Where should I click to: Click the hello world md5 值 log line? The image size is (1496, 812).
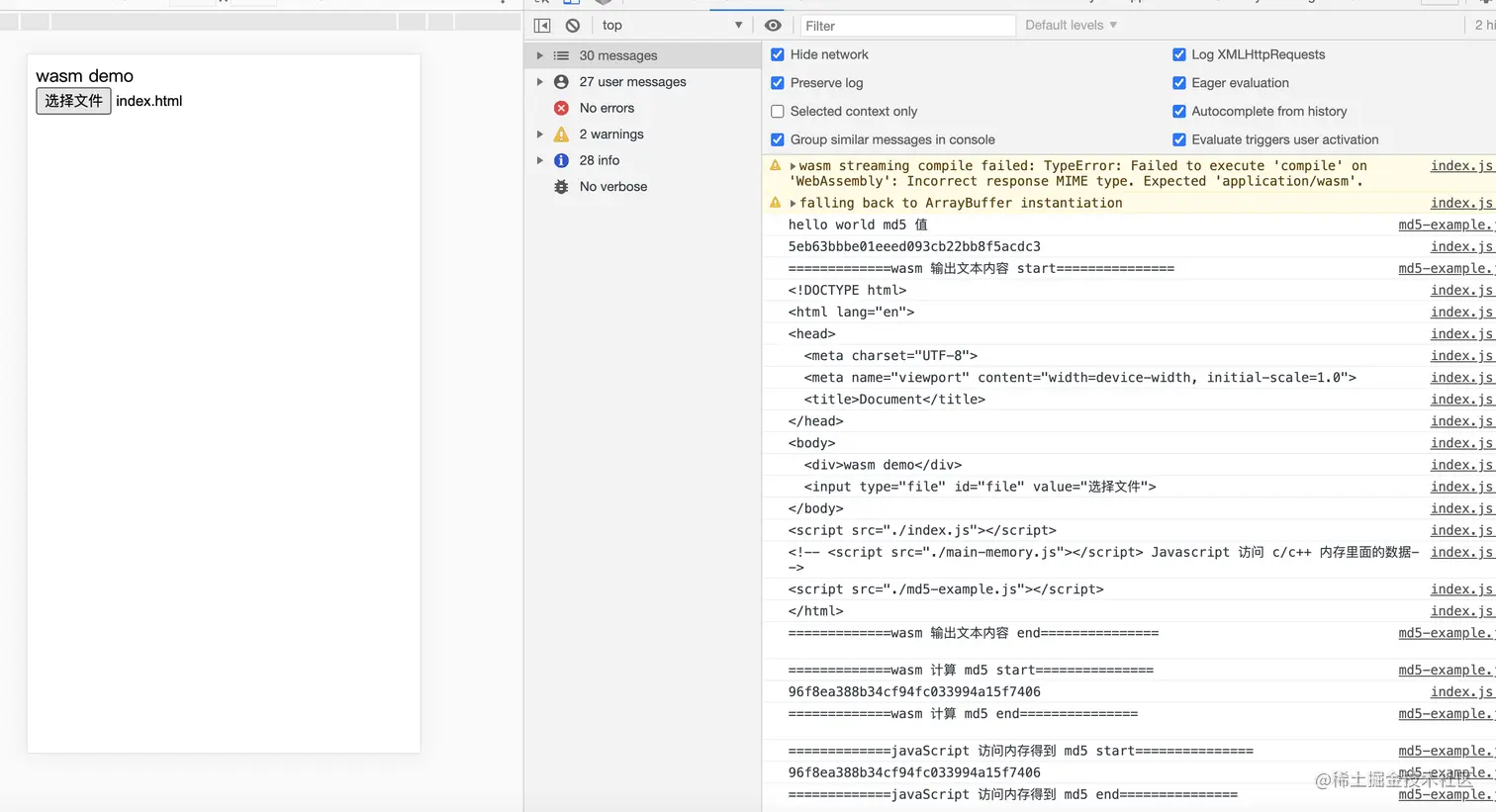coord(858,225)
